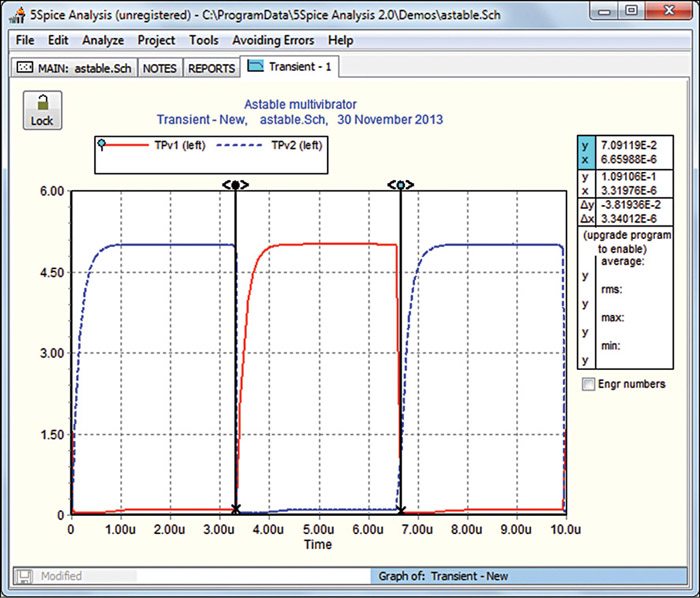Open the REPORTS tab
700x598 pixels.
point(211,68)
